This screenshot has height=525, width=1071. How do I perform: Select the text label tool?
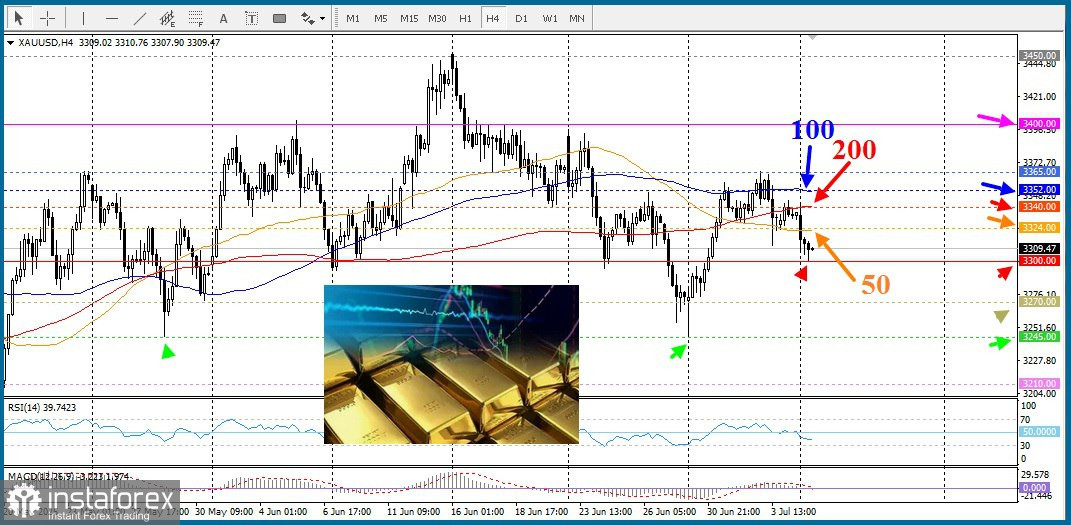[x=251, y=18]
